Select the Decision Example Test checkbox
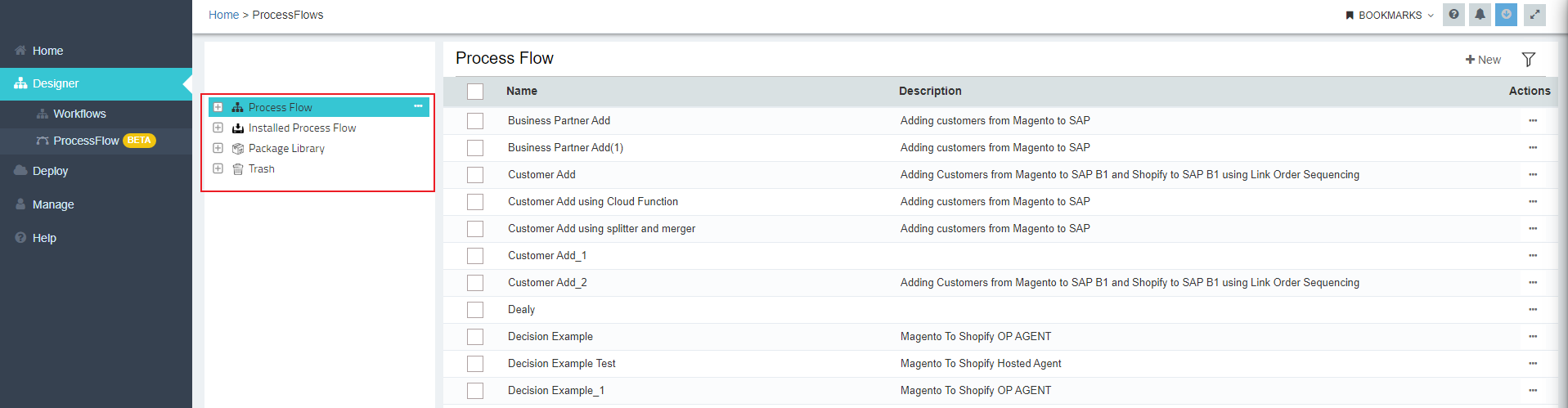Screen dimensions: 1568x408 pyautogui.click(x=475, y=364)
